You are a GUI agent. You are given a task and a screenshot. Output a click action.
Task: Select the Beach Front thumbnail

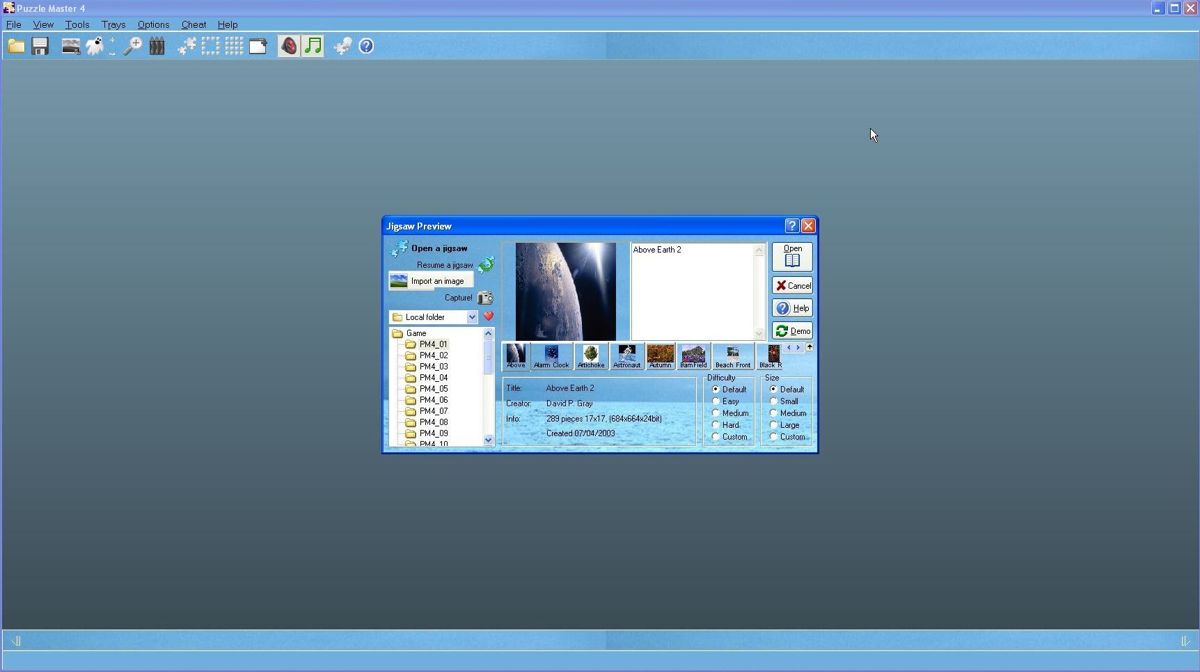(x=733, y=357)
